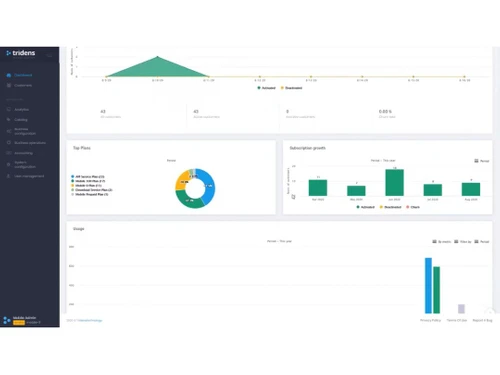Collapse the sidebar with the hamburger icon
Viewport: 500px width, 375px height.
[x=49, y=56]
